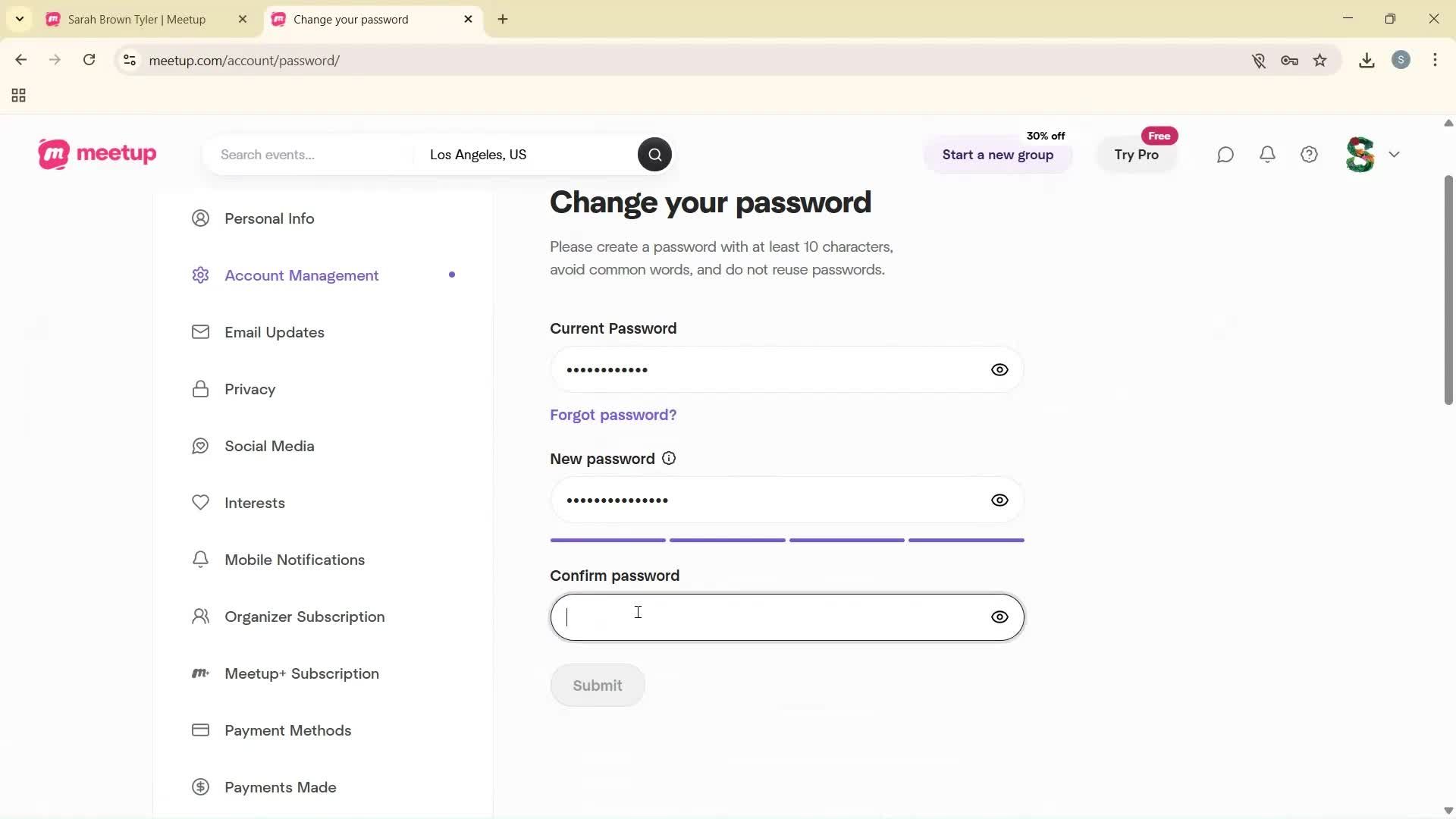Click the search magnifier icon
The width and height of the screenshot is (1456, 819).
654,154
